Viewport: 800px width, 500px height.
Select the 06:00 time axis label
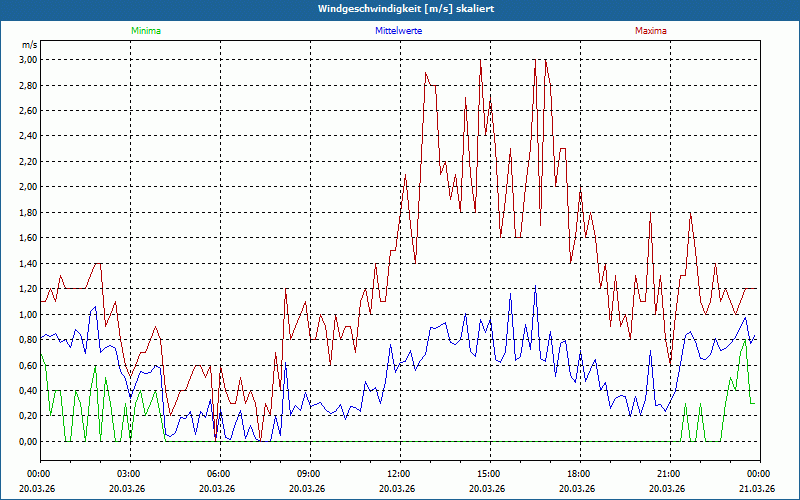[x=219, y=474]
